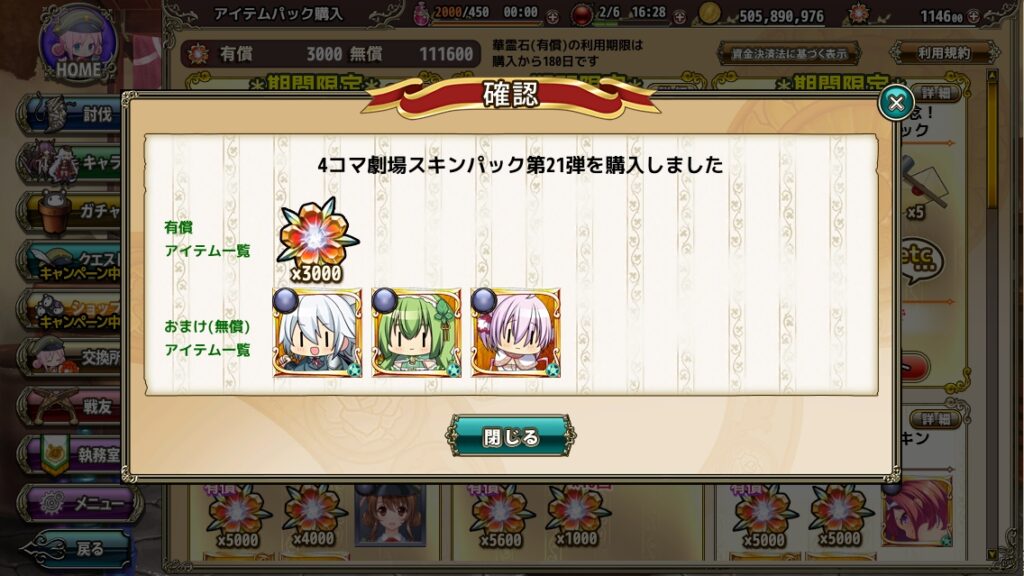Select the green-haired character skin icon
This screenshot has height=576, width=1024.
(x=417, y=333)
